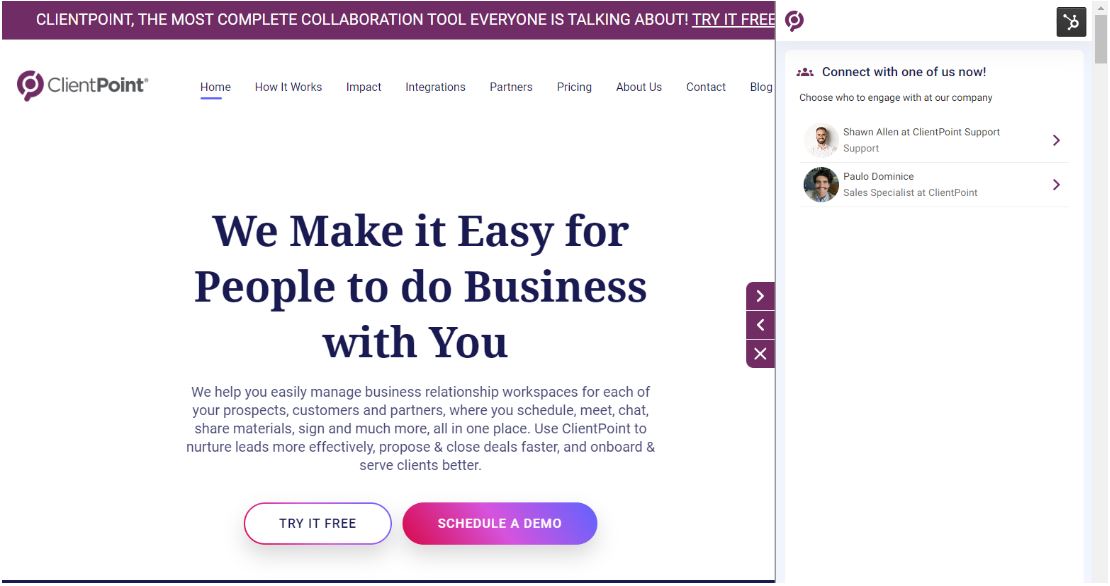Image resolution: width=1110 pixels, height=586 pixels.
Task: Click the side panel vertical scrollbar
Action: coord(1100,39)
